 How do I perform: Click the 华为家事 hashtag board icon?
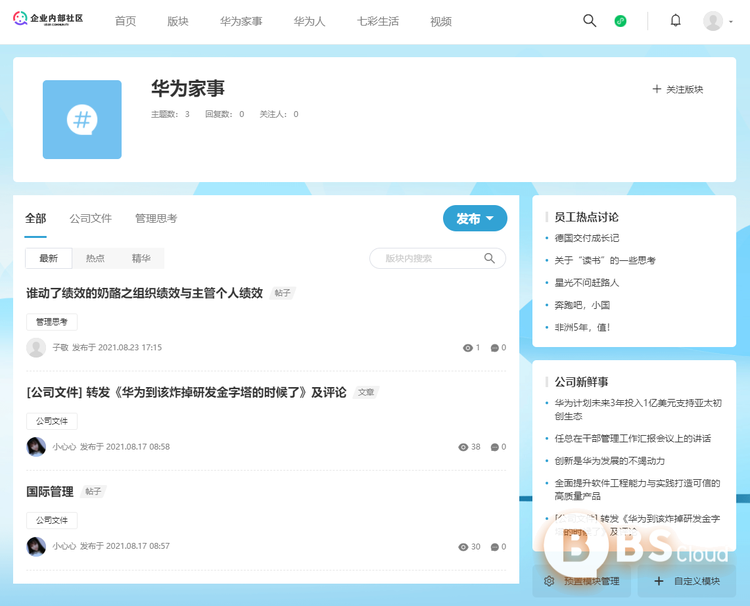point(82,120)
